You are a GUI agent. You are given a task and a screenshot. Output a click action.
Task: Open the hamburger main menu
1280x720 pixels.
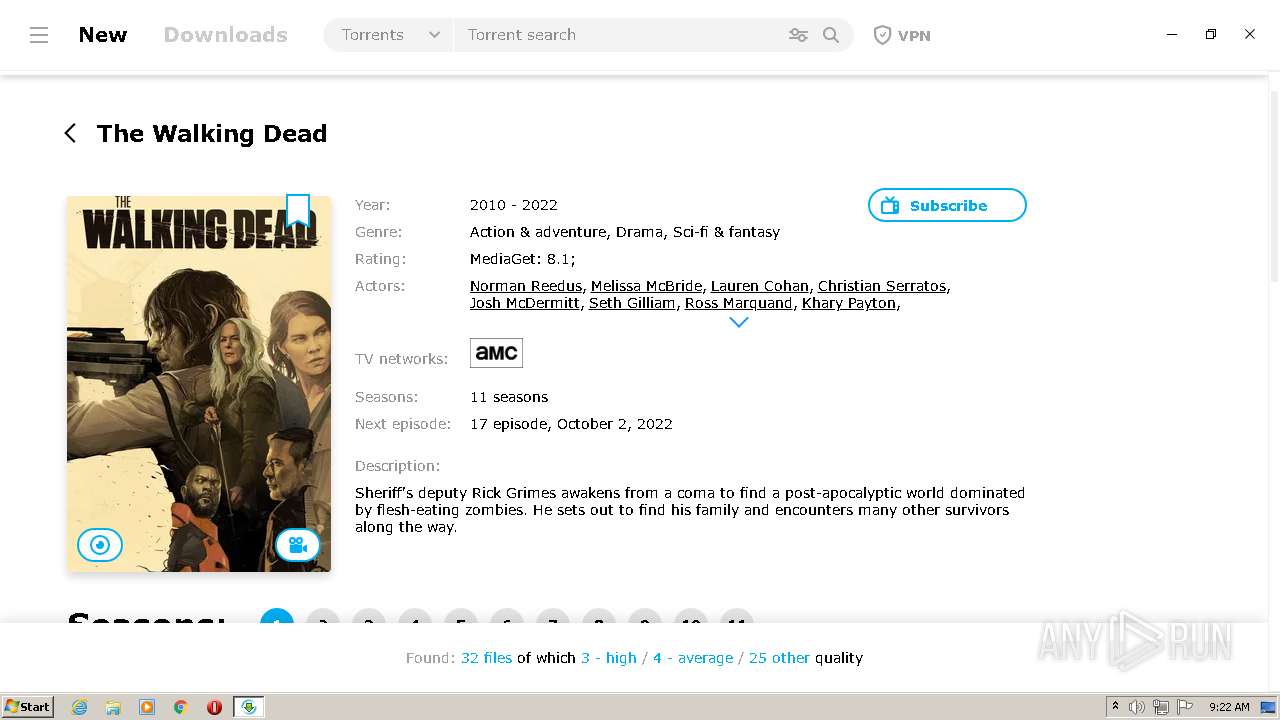coord(39,35)
